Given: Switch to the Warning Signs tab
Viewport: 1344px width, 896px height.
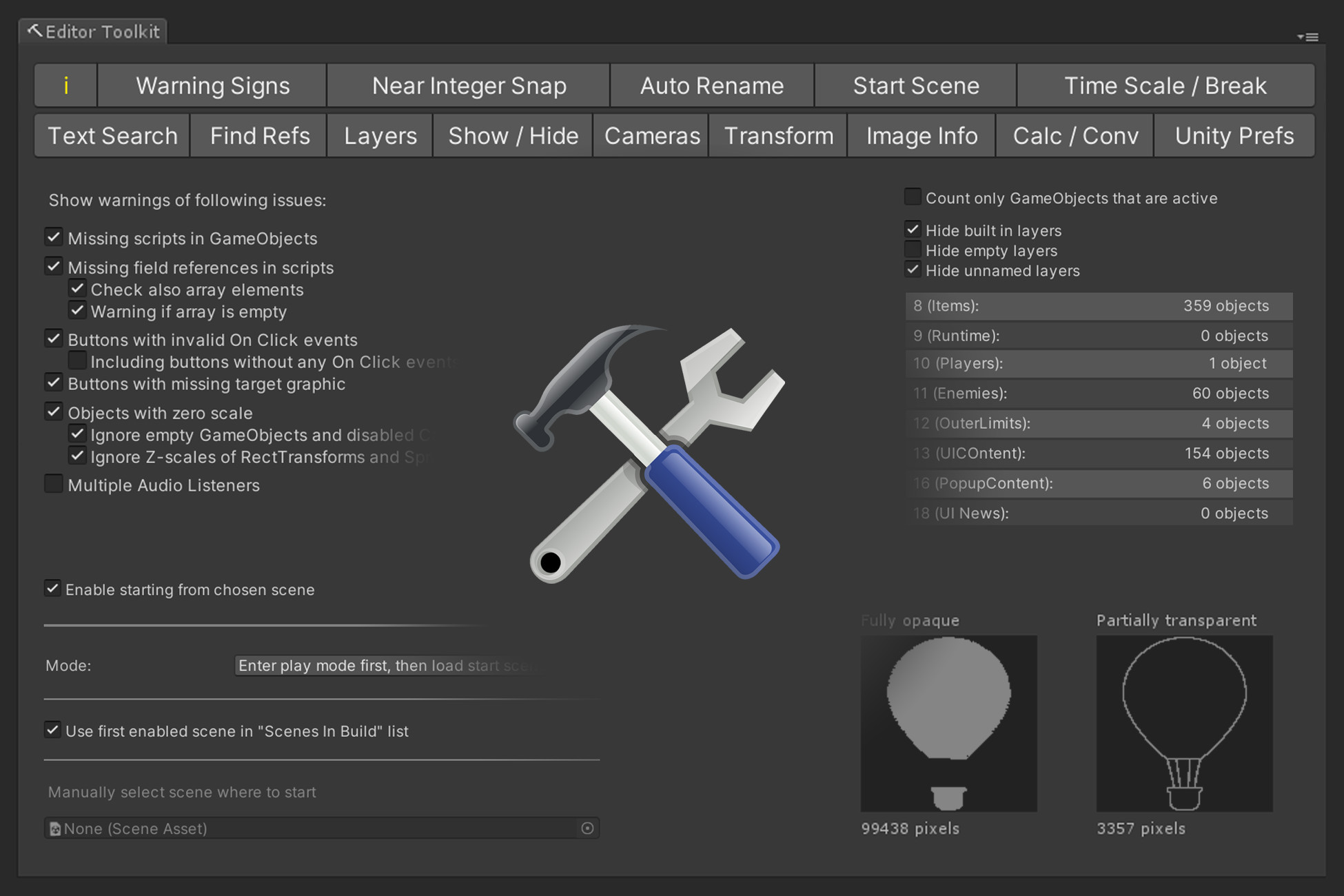Looking at the screenshot, I should click(212, 85).
